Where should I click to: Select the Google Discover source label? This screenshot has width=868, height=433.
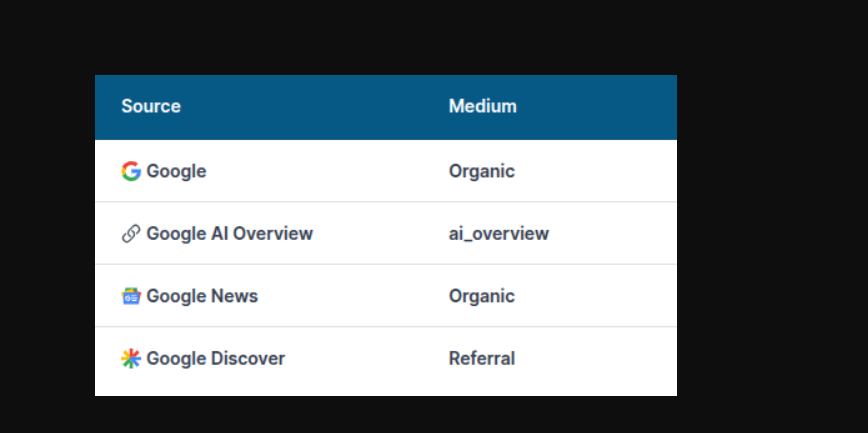[x=215, y=359]
